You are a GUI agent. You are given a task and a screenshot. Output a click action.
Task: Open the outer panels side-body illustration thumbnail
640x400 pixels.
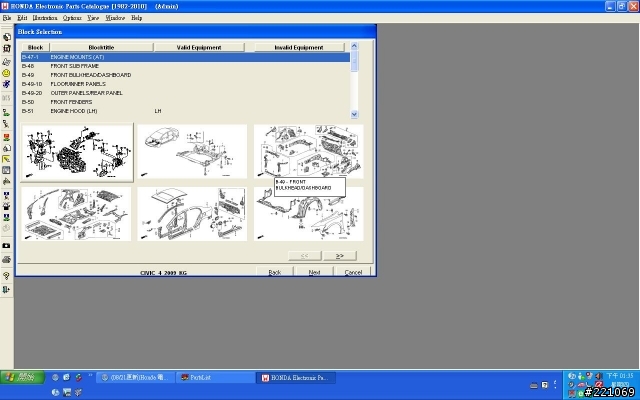point(192,214)
